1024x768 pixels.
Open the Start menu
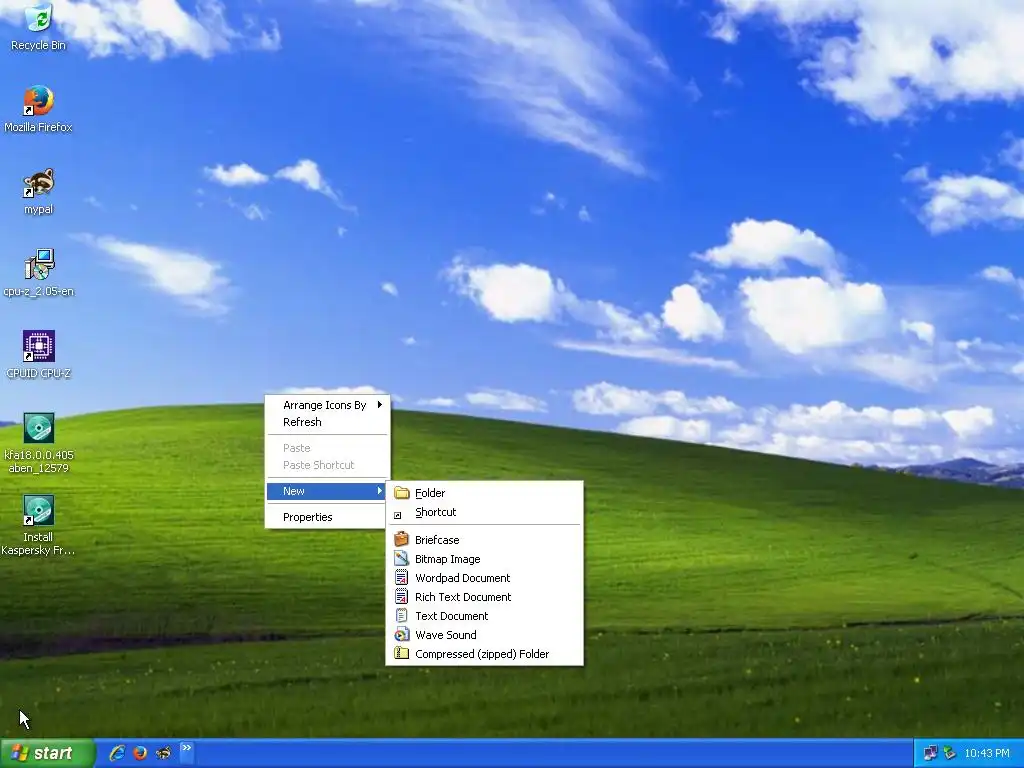pyautogui.click(x=48, y=754)
